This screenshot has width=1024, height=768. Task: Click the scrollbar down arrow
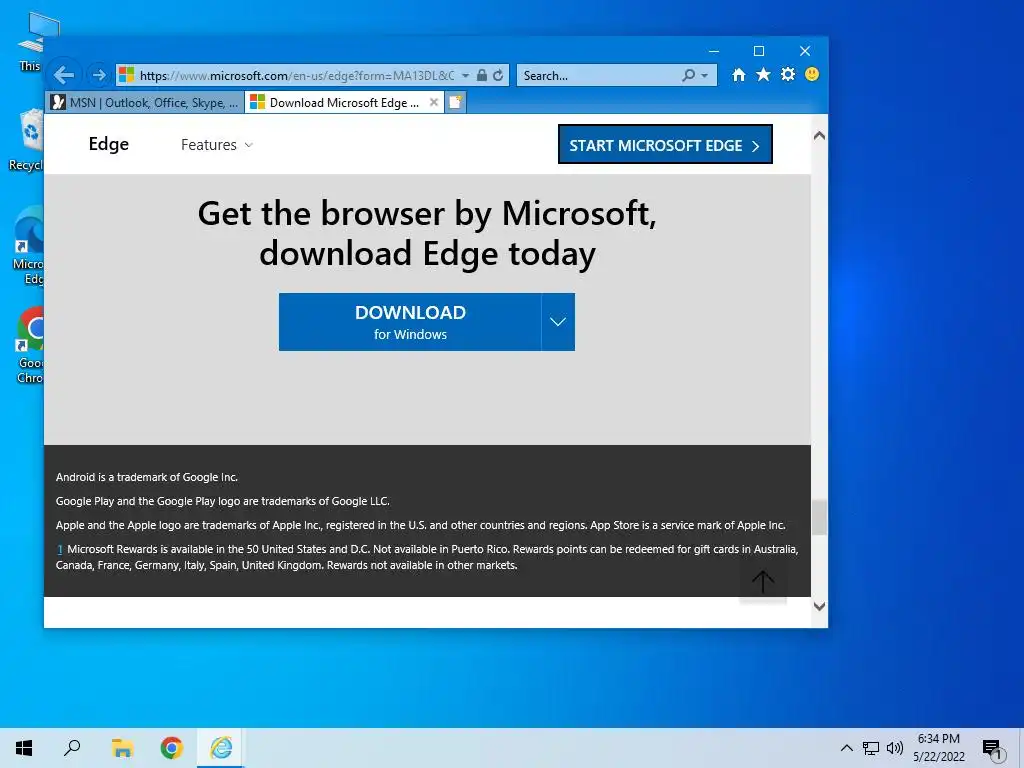(819, 606)
